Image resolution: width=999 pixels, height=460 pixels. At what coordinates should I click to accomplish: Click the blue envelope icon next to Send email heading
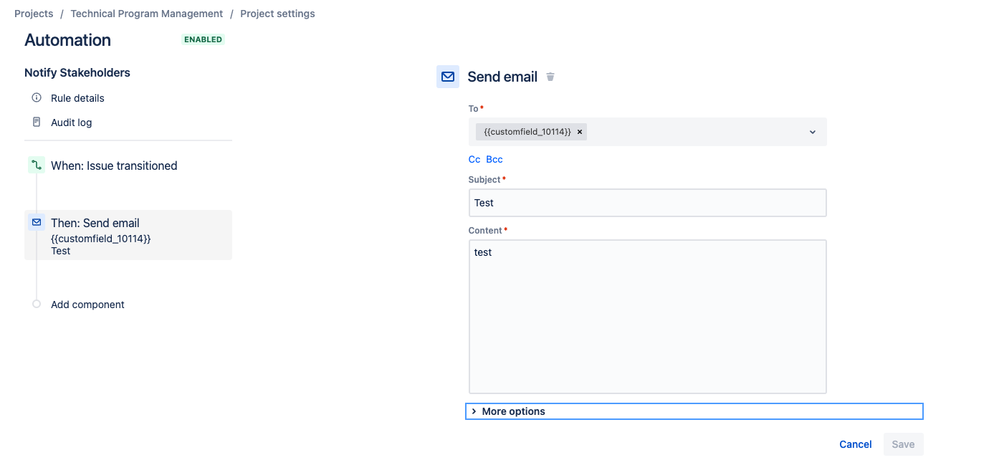pyautogui.click(x=448, y=76)
